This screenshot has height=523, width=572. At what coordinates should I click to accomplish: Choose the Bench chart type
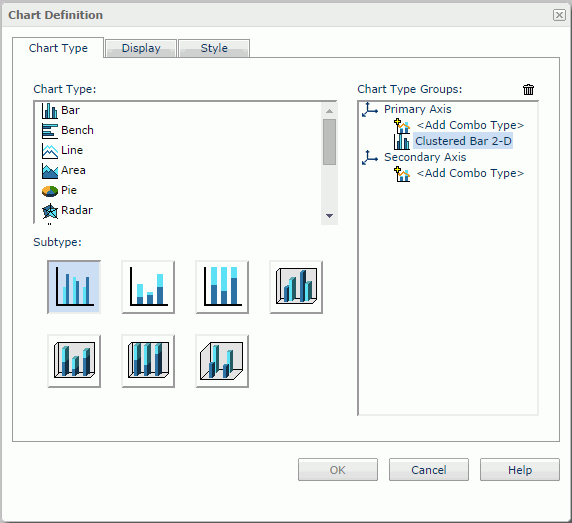click(x=68, y=130)
